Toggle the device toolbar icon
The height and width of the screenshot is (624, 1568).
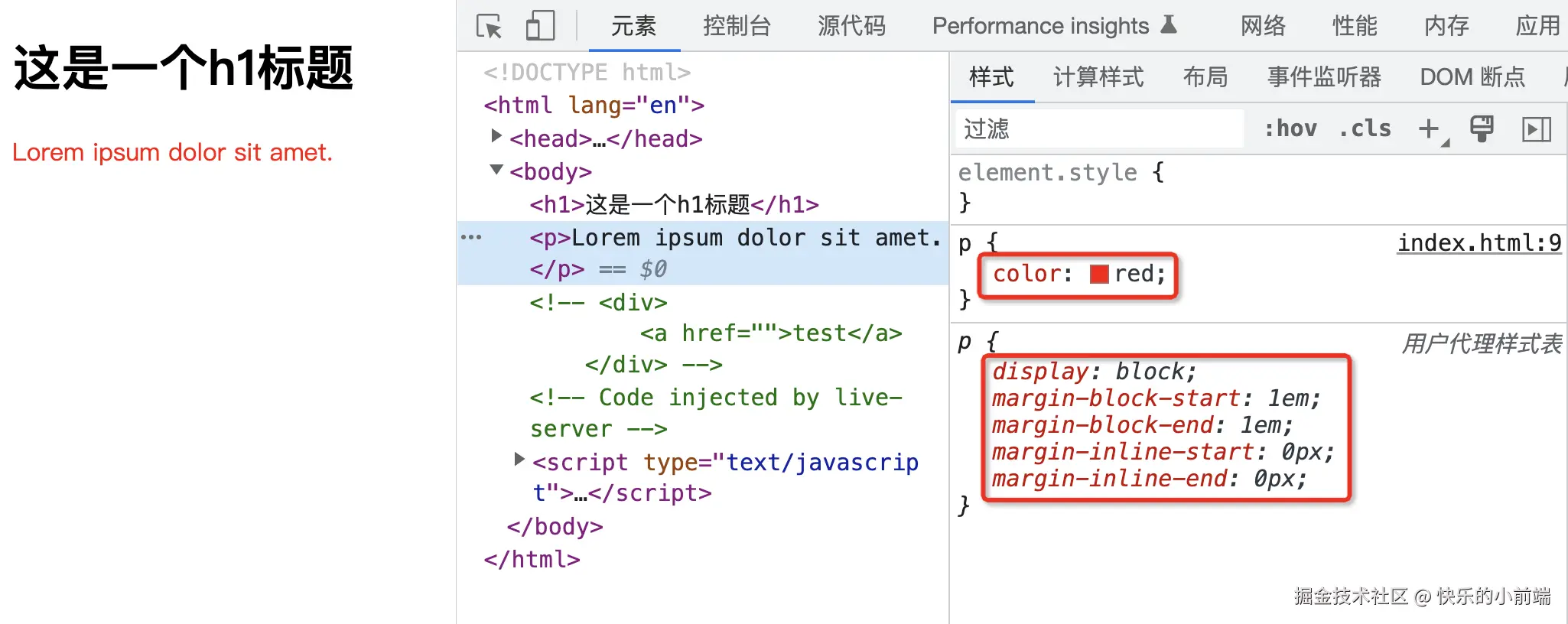point(540,26)
